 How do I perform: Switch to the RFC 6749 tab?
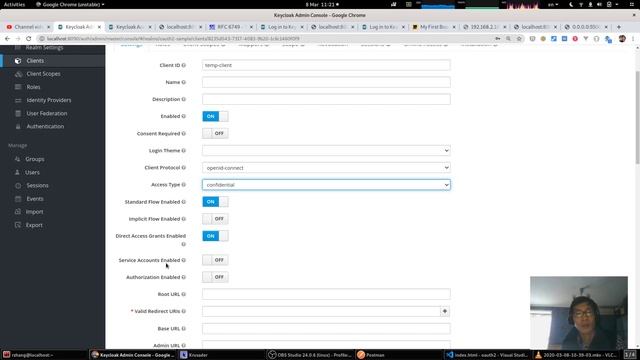click(x=231, y=27)
